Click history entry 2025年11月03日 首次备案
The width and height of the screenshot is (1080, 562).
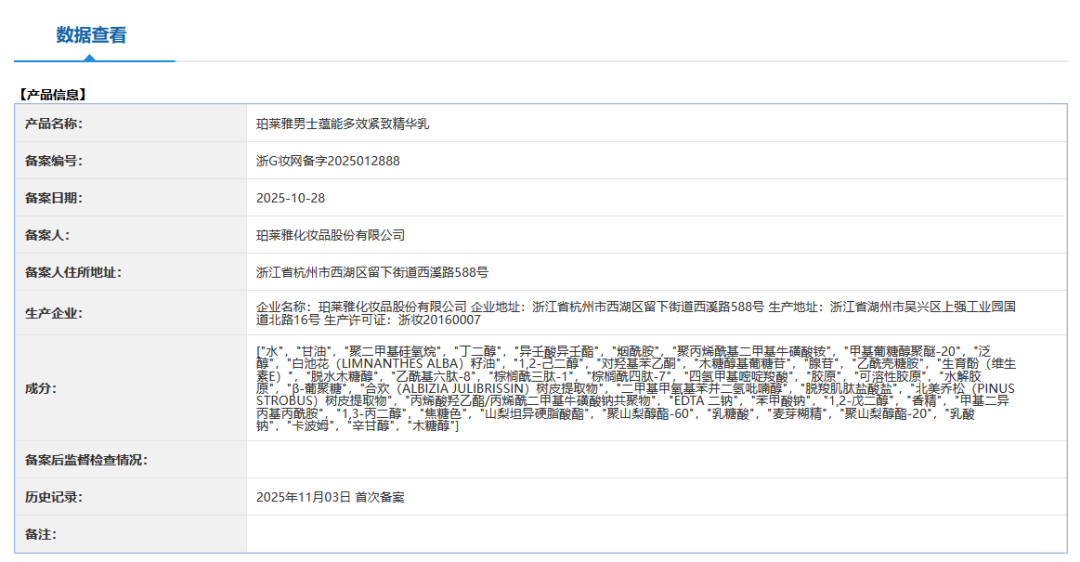[x=330, y=497]
